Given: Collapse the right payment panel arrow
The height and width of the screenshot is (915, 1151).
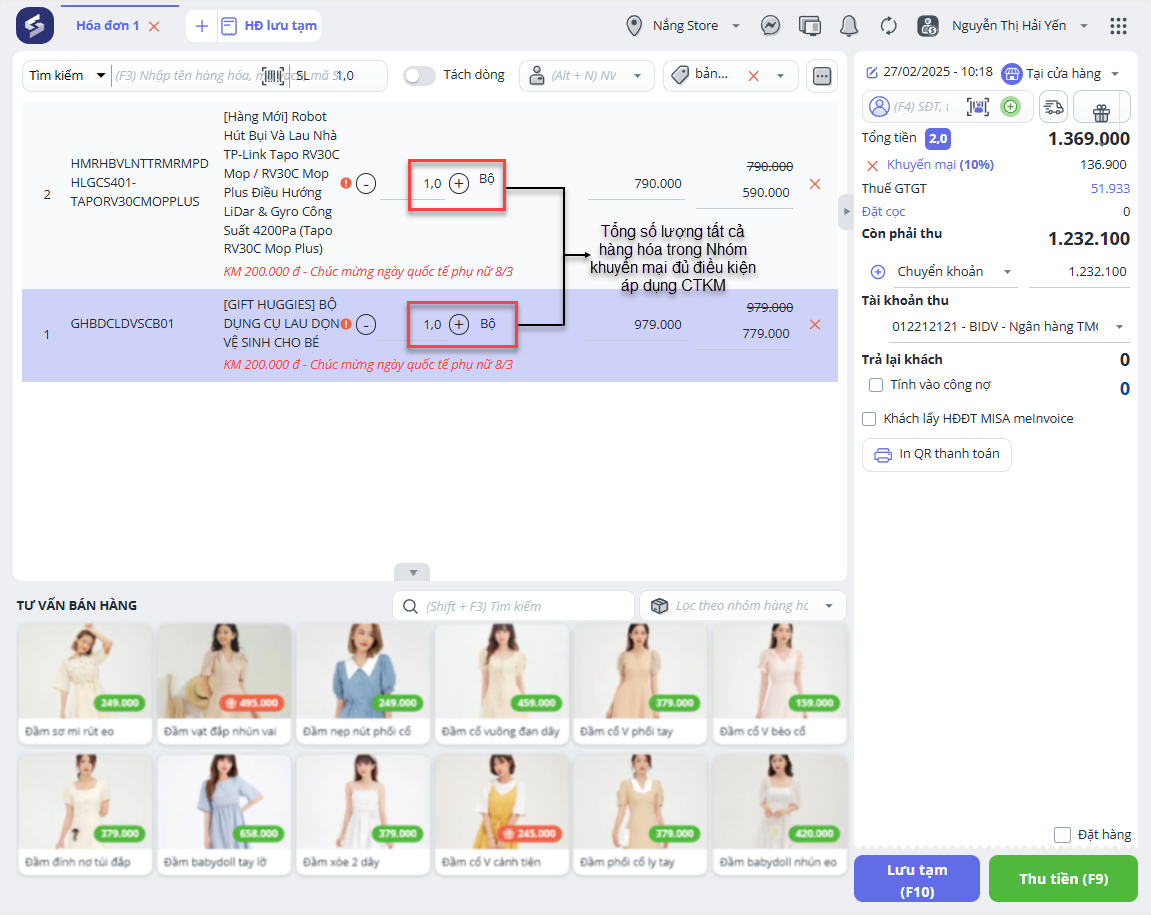Looking at the screenshot, I should tap(846, 211).
